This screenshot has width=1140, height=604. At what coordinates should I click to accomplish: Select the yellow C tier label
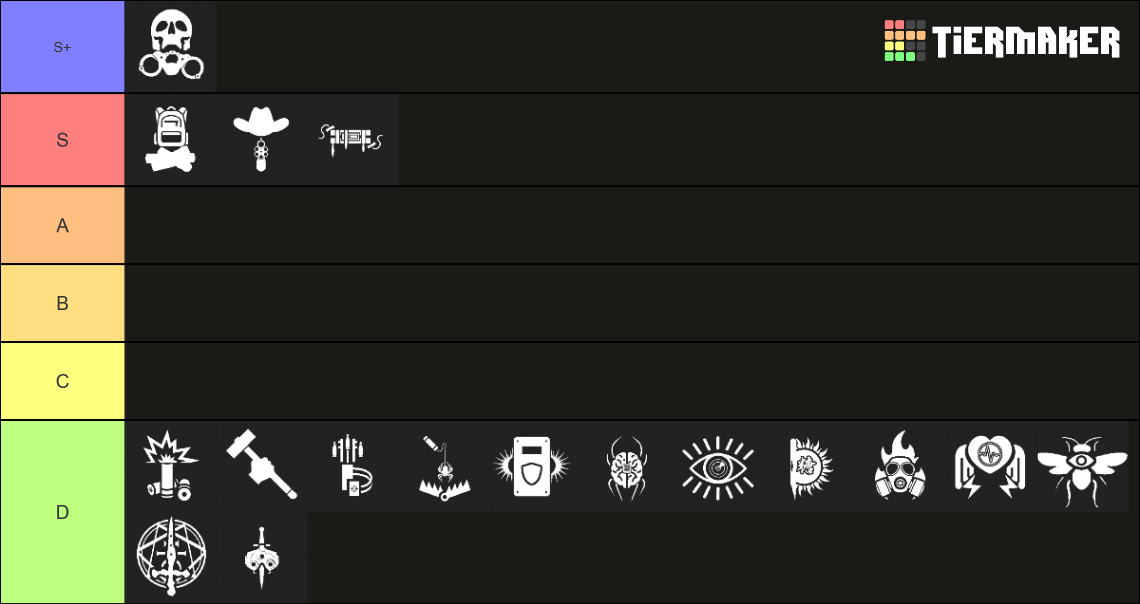pyautogui.click(x=62, y=381)
